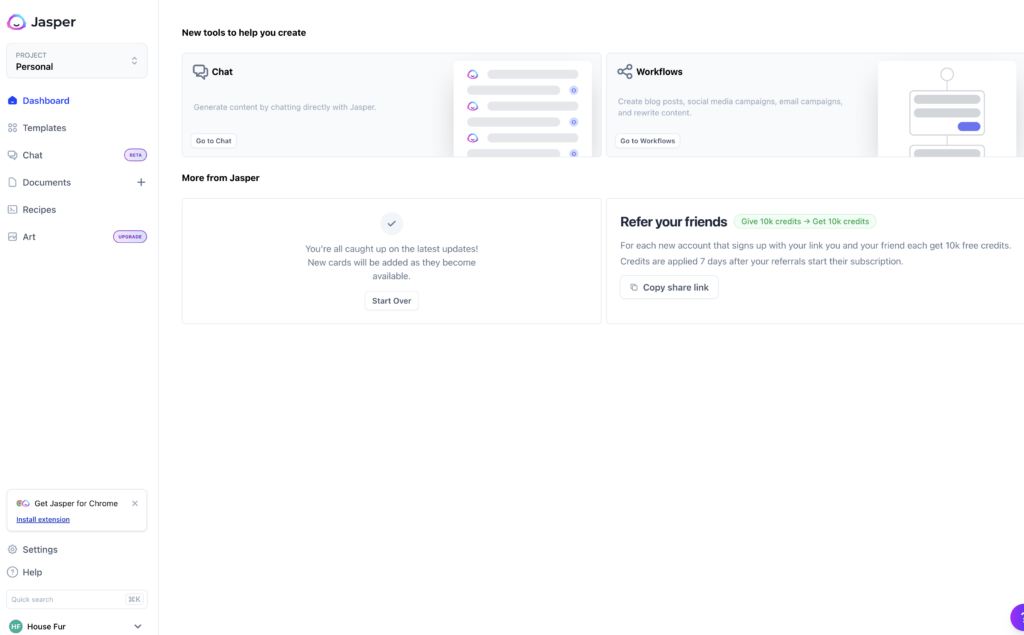Select Recipes from the sidebar
The height and width of the screenshot is (635, 1024).
(x=39, y=210)
